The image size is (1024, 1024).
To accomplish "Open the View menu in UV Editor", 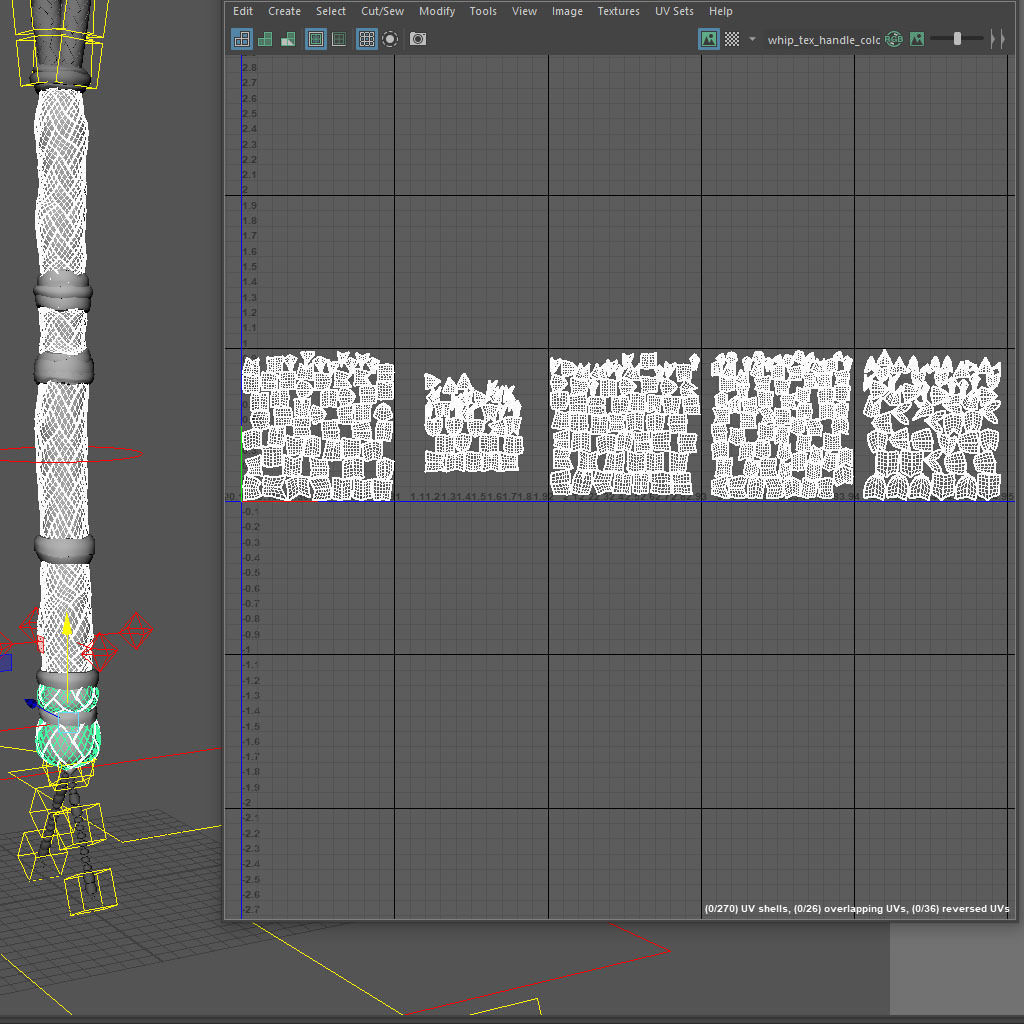I will click(524, 11).
